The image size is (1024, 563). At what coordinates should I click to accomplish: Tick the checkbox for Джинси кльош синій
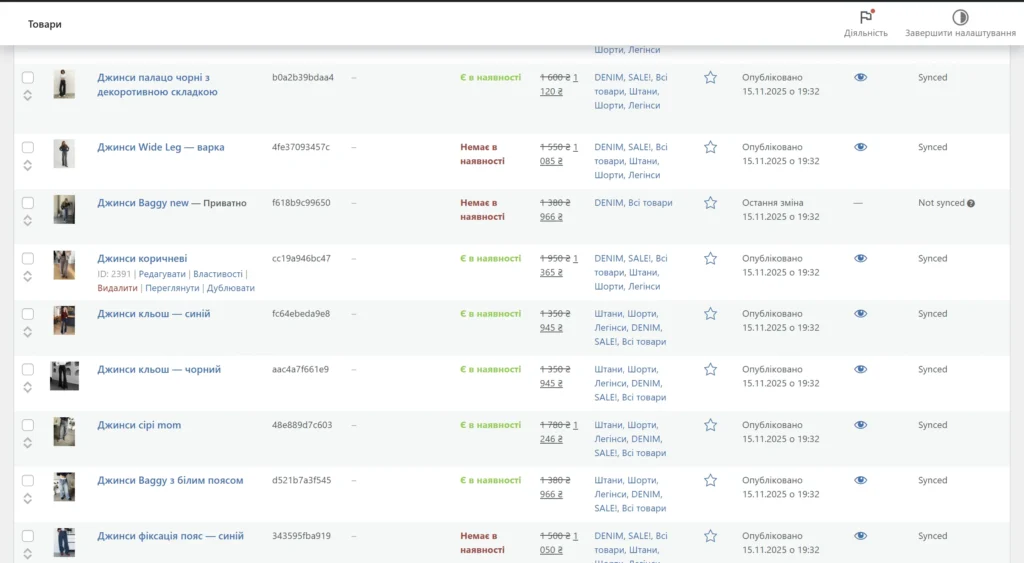tap(28, 314)
